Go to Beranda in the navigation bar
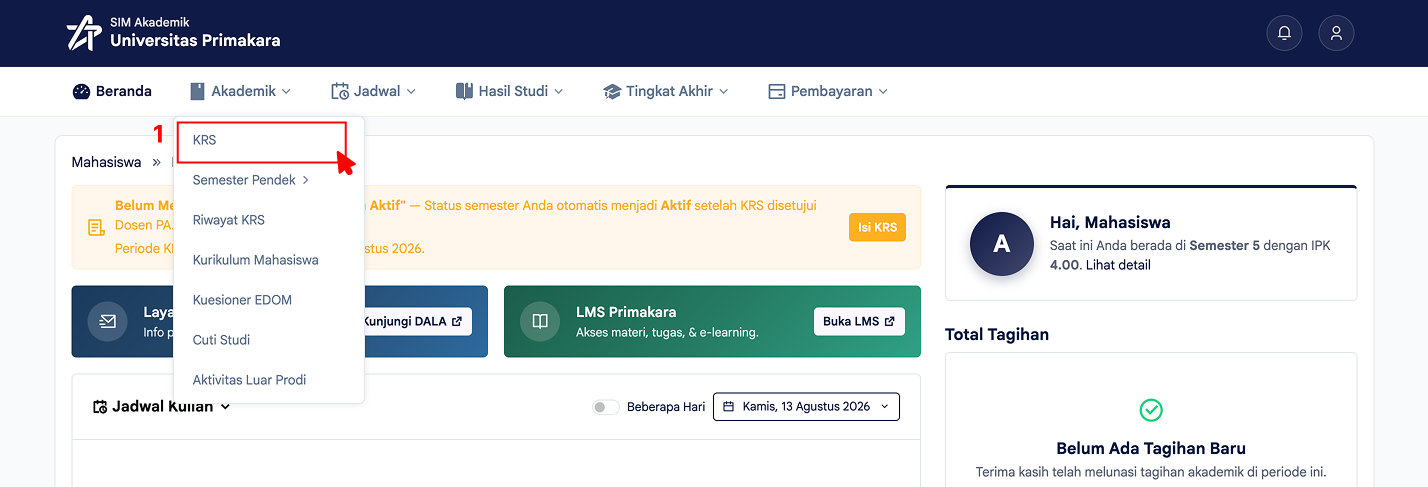 tap(112, 91)
